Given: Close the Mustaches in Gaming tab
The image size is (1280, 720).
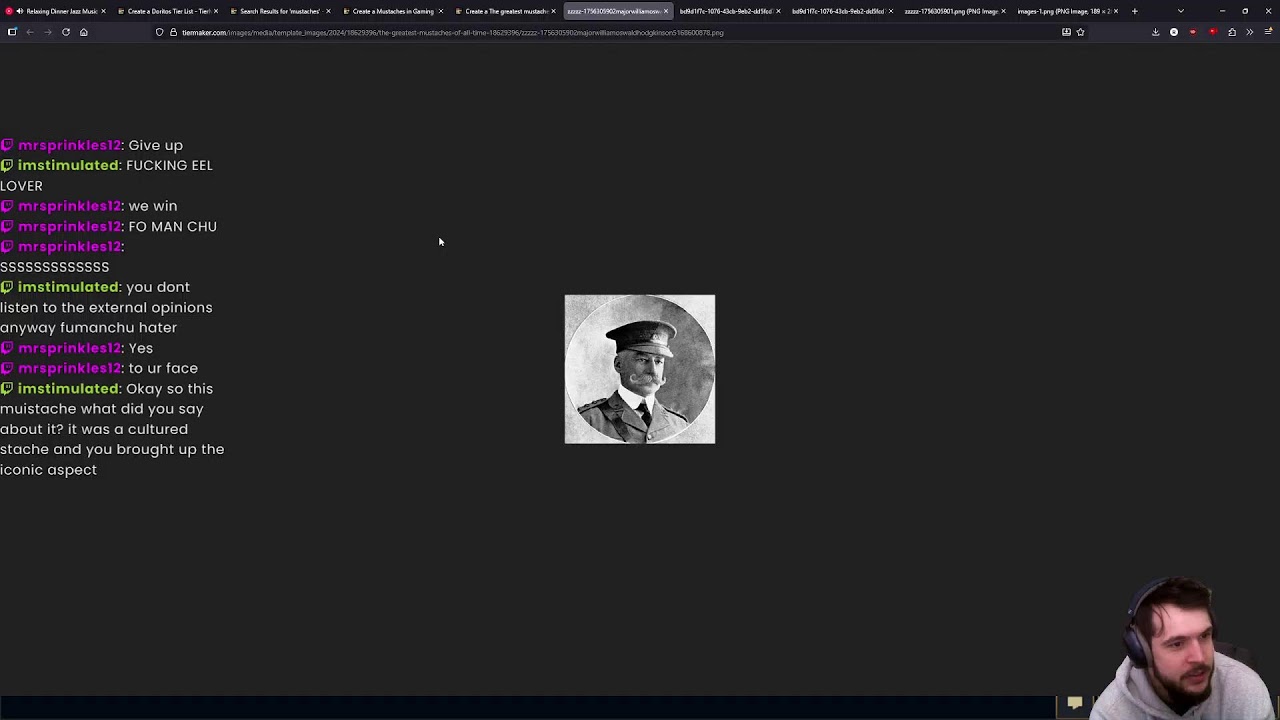Looking at the screenshot, I should tap(440, 11).
